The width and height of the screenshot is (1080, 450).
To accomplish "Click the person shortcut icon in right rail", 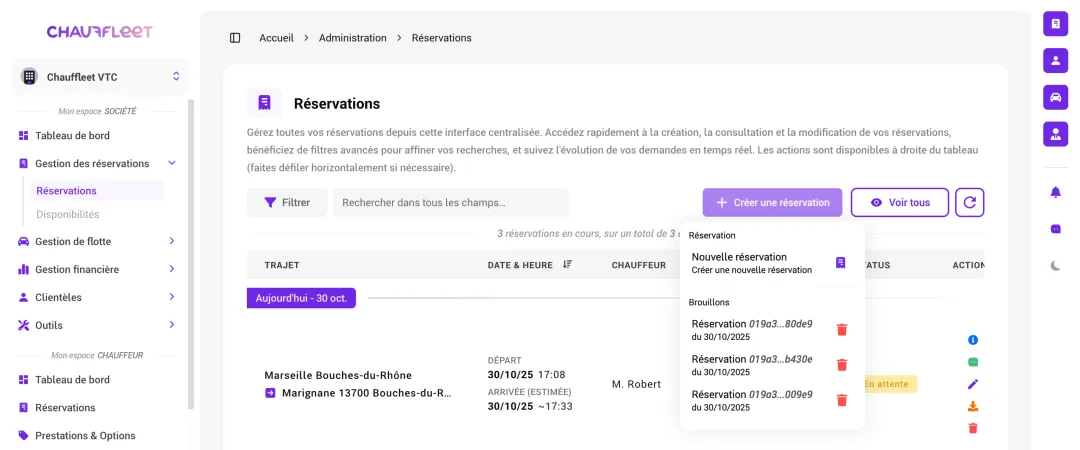I will point(1055,60).
